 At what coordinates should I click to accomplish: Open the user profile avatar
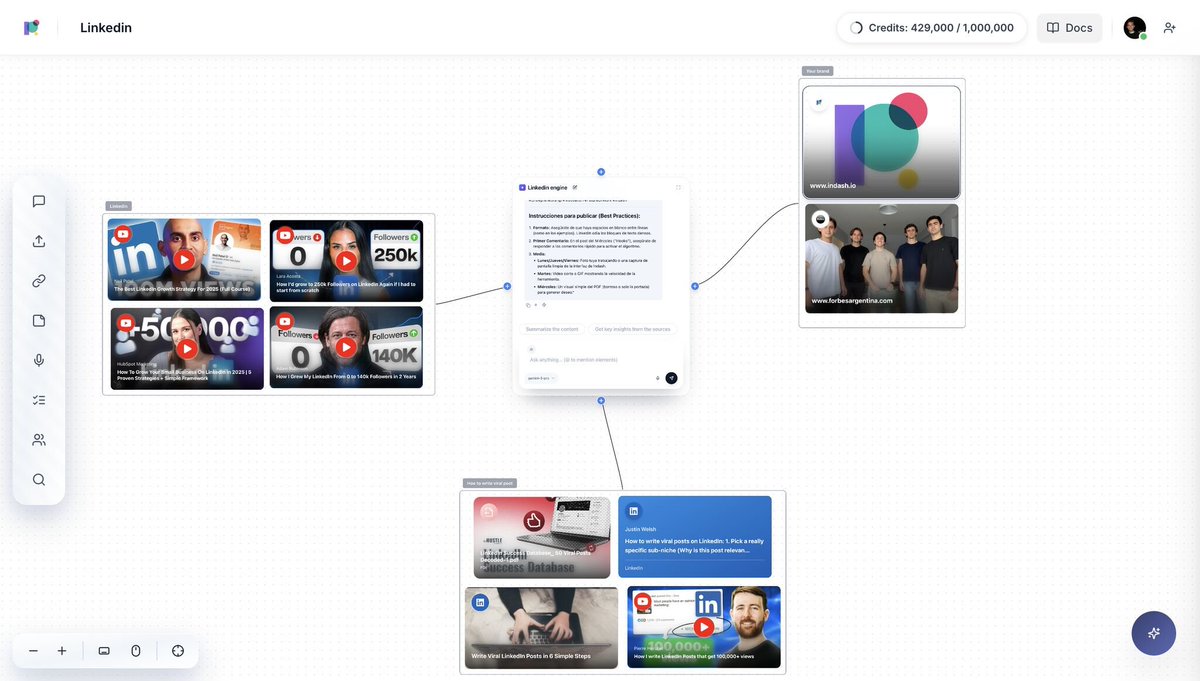point(1134,28)
